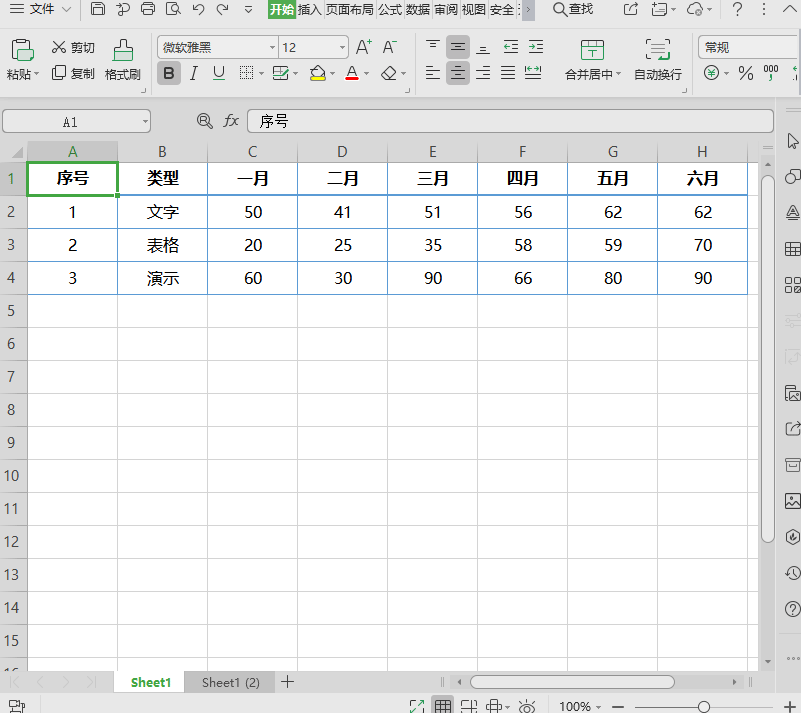Increase indent icon

[535, 47]
